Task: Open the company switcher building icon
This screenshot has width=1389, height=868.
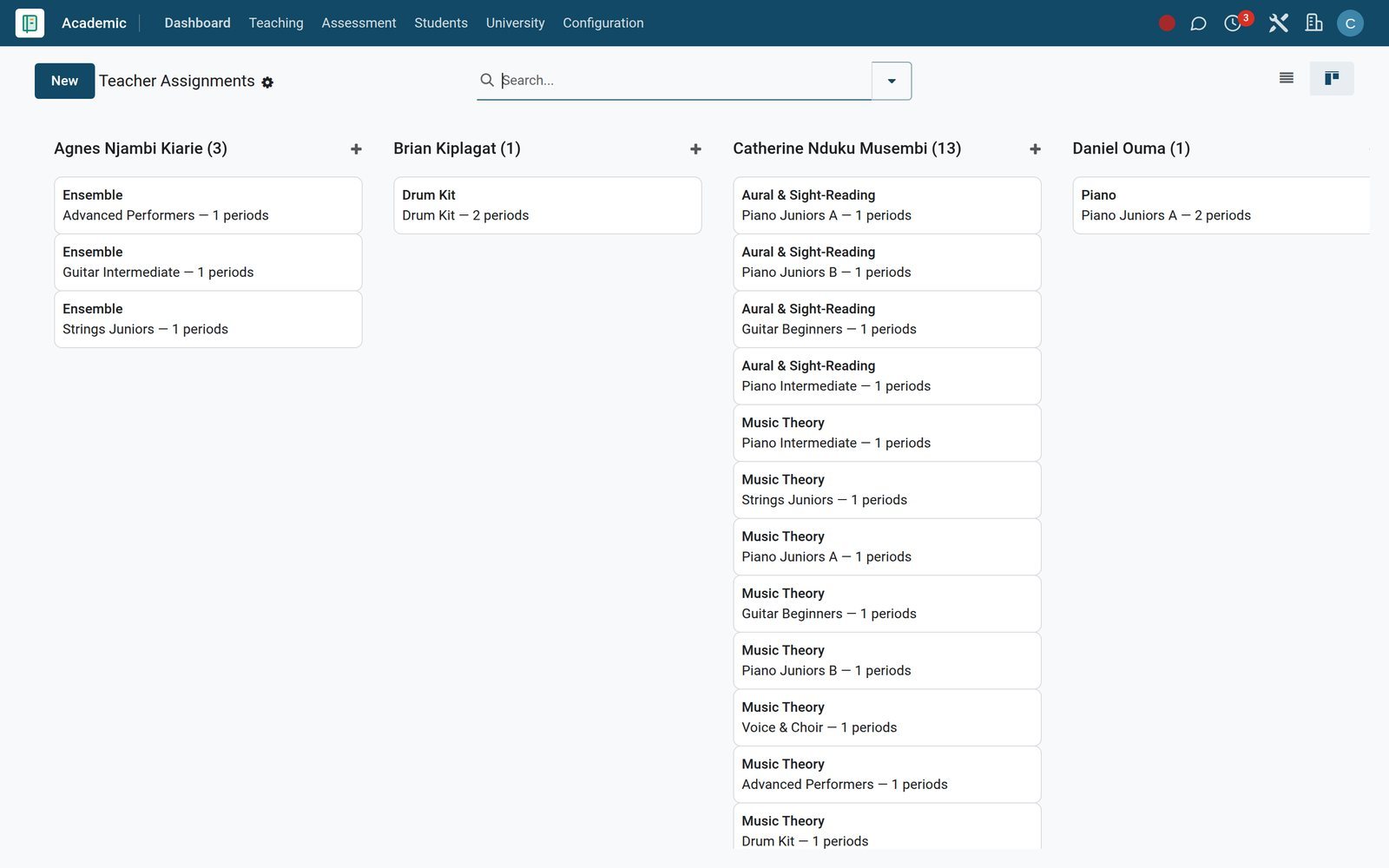Action: (x=1313, y=23)
